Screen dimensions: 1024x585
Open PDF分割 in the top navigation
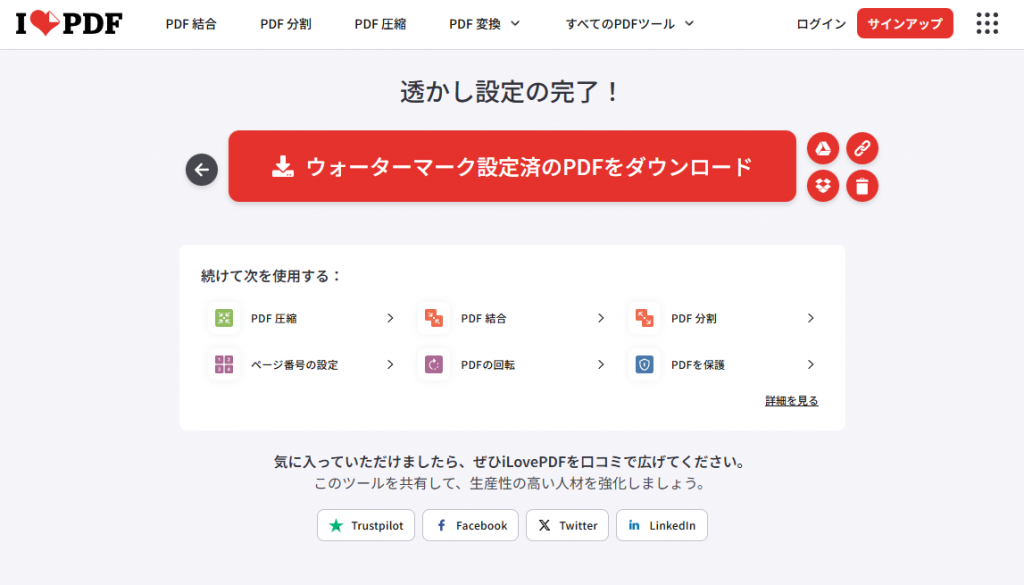[285, 23]
